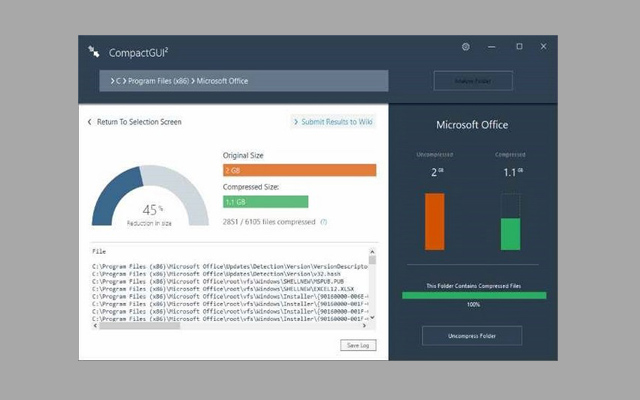Maximize the CompactGUI window
Viewport: 640px width, 400px height.
coord(519,47)
